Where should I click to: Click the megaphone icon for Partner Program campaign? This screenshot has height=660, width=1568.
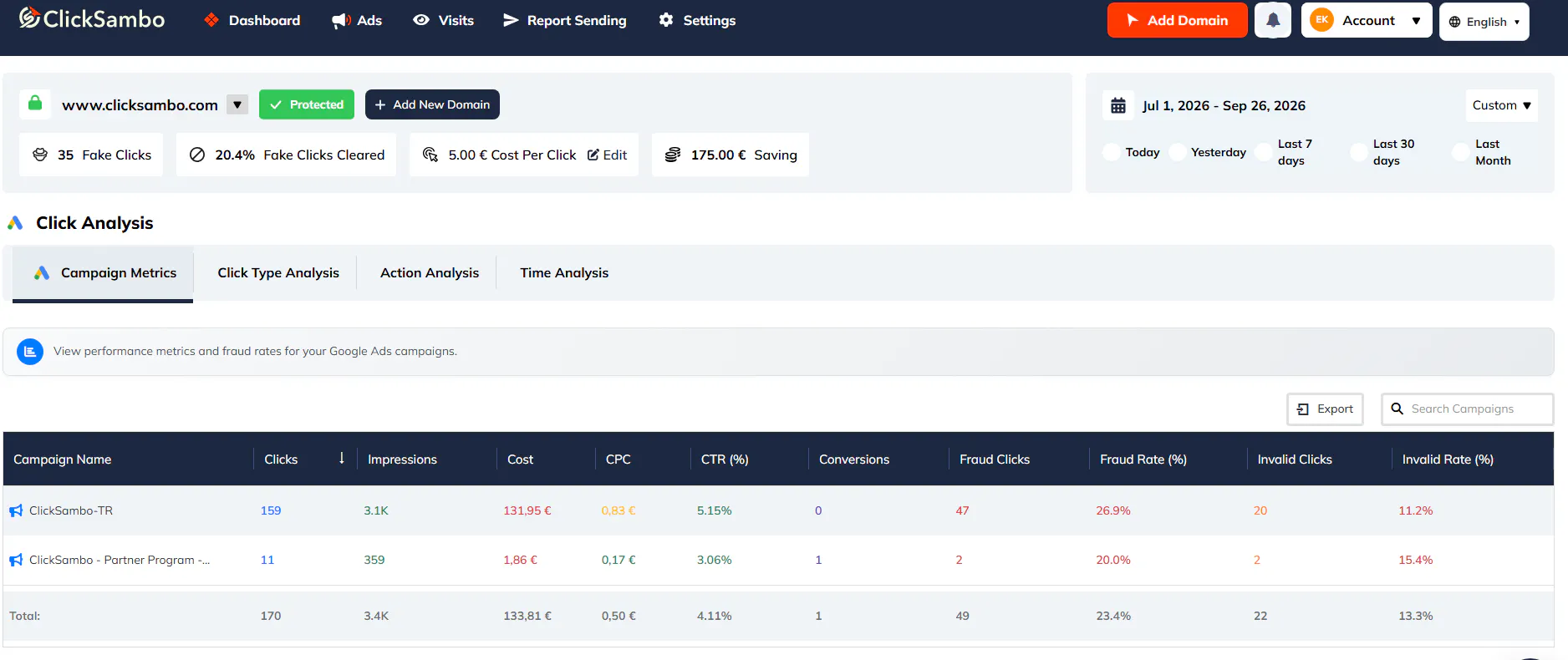(x=16, y=560)
